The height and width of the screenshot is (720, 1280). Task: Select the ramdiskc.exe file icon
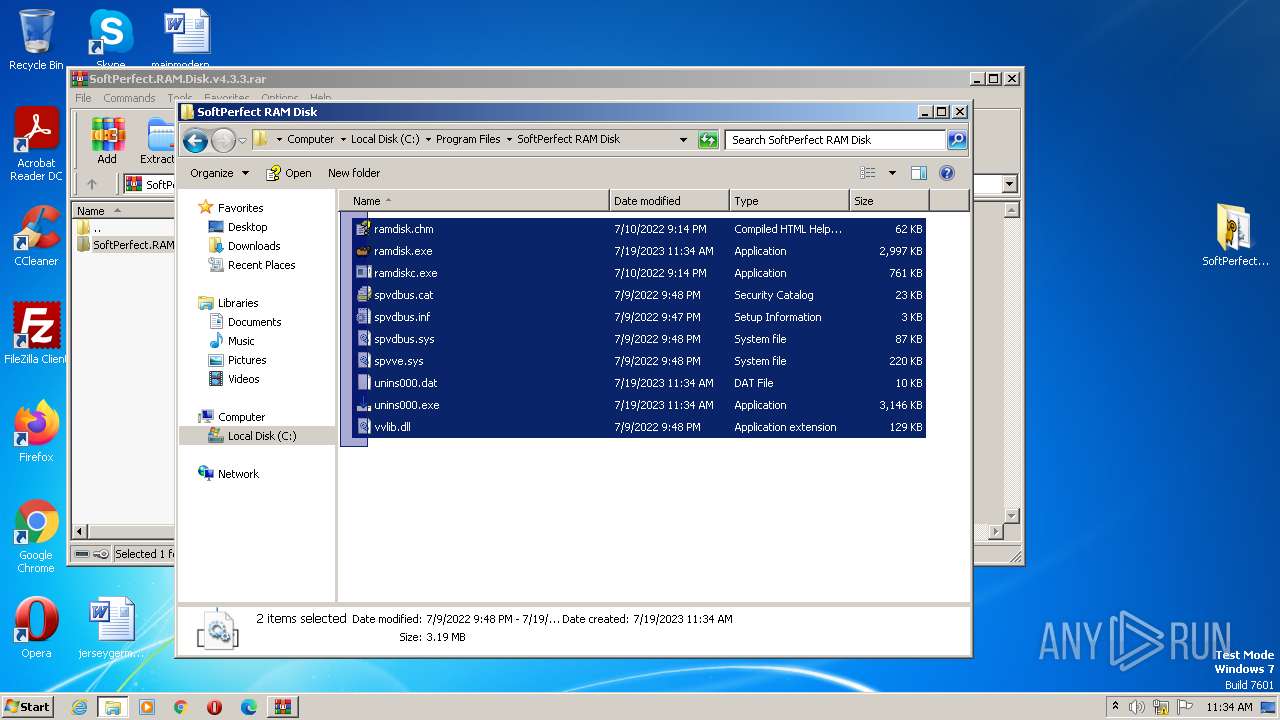364,273
